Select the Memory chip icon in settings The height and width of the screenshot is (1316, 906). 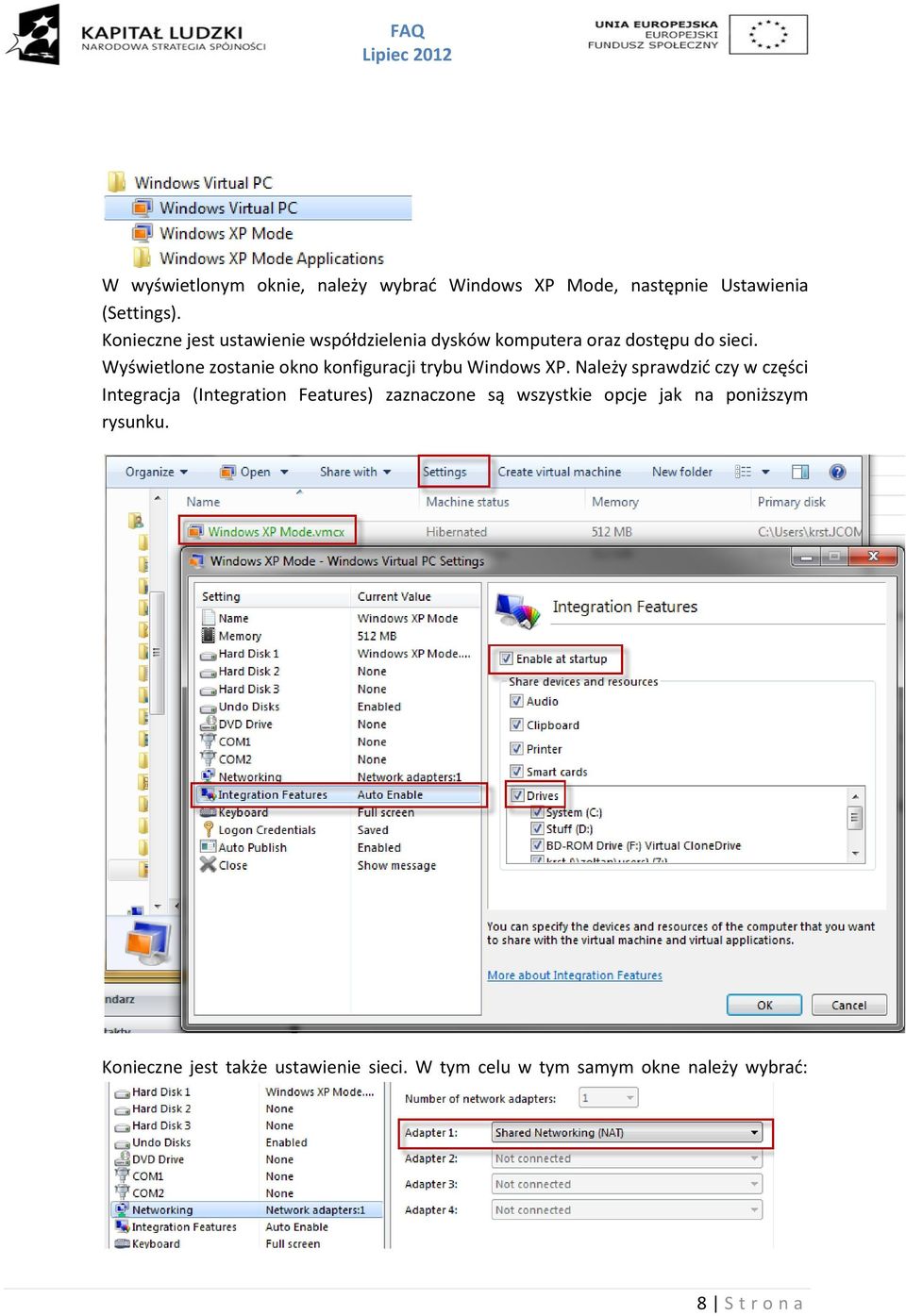209,636
